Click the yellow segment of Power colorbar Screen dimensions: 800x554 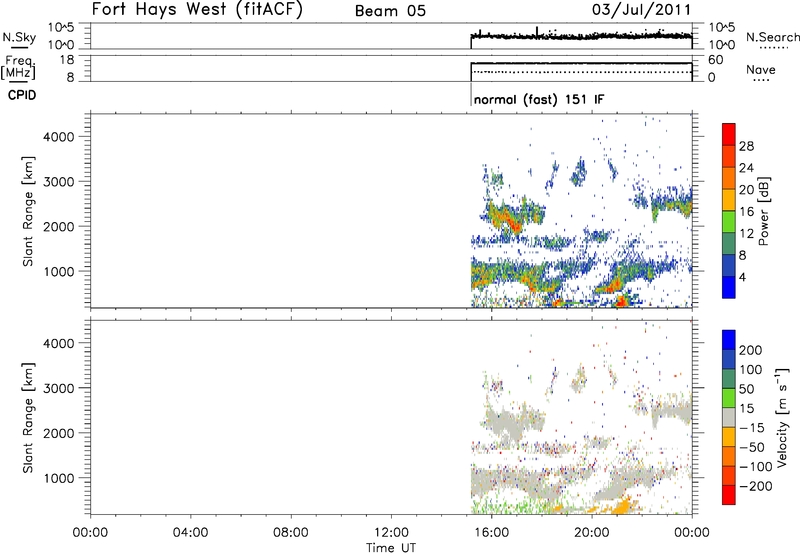tap(729, 200)
